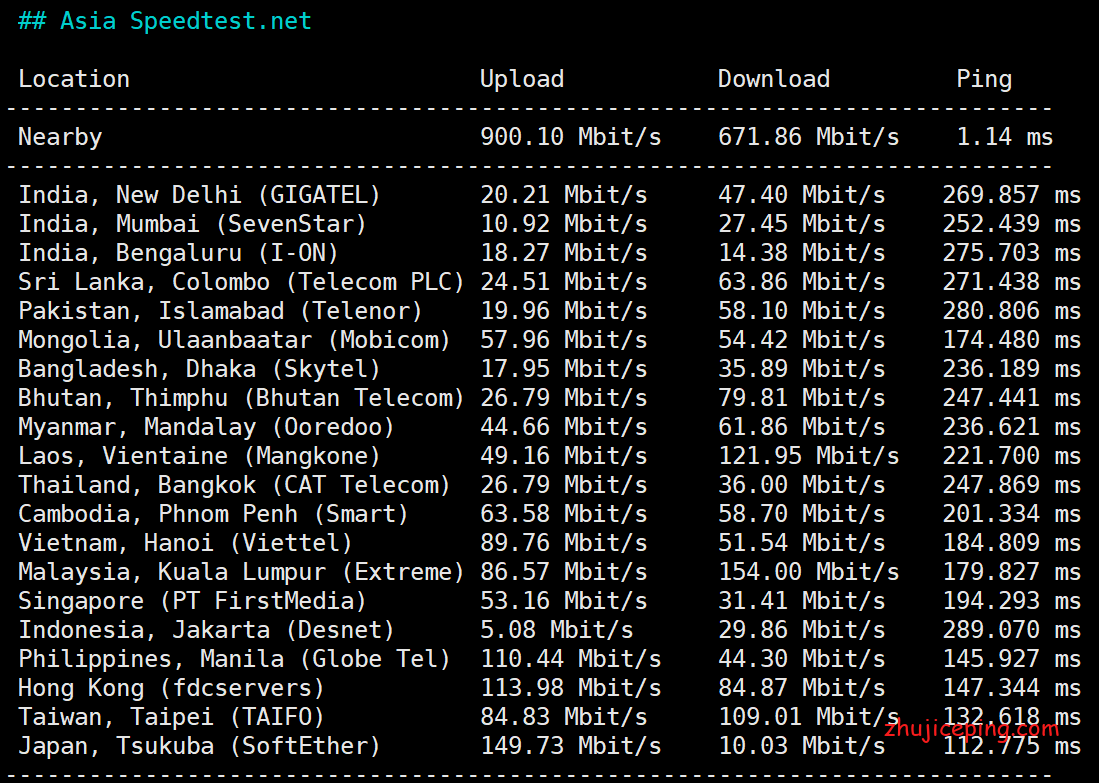Viewport: 1099px width, 783px height.
Task: Select 'India, Bengaluru (I-ON)' row
Action: click(550, 253)
